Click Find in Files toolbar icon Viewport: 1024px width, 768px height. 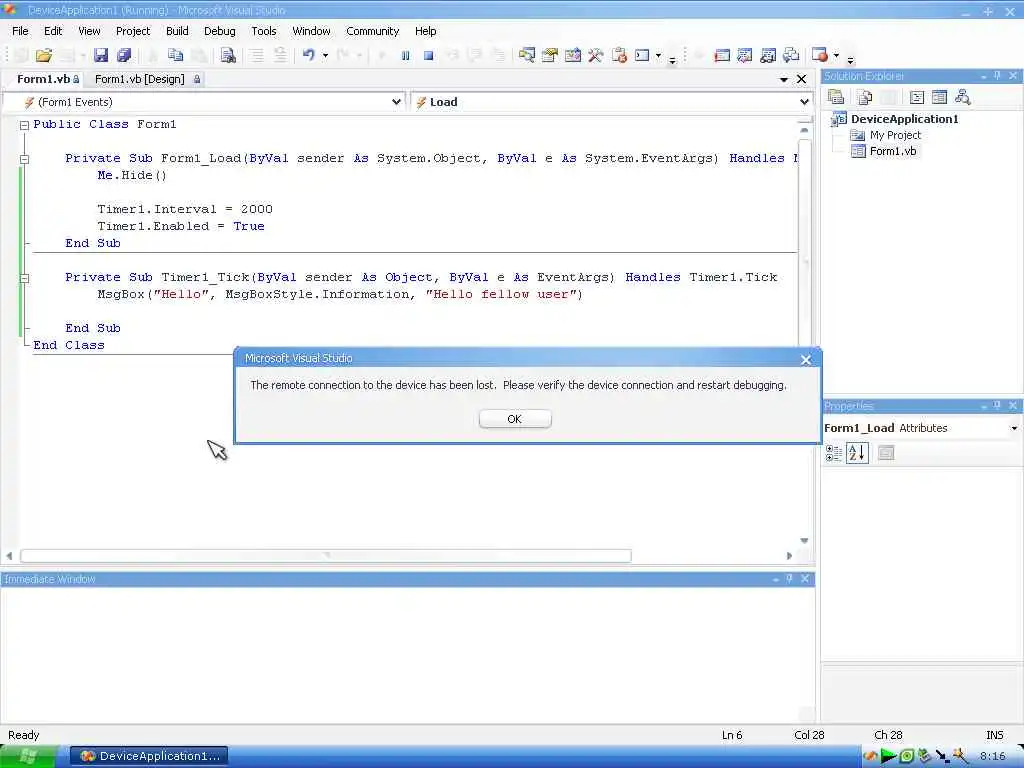(x=228, y=56)
